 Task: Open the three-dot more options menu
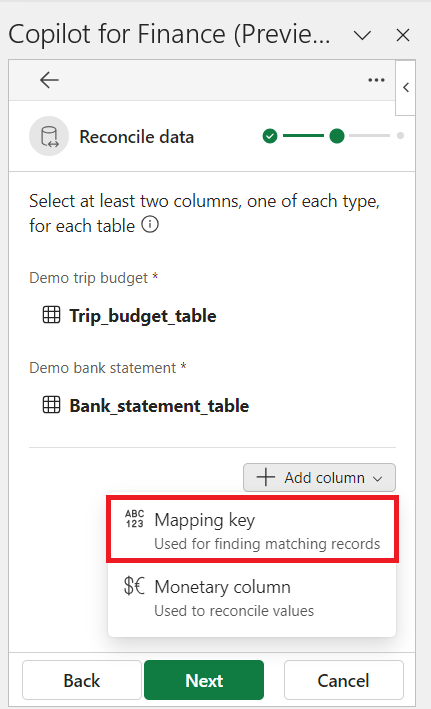pyautogui.click(x=376, y=80)
